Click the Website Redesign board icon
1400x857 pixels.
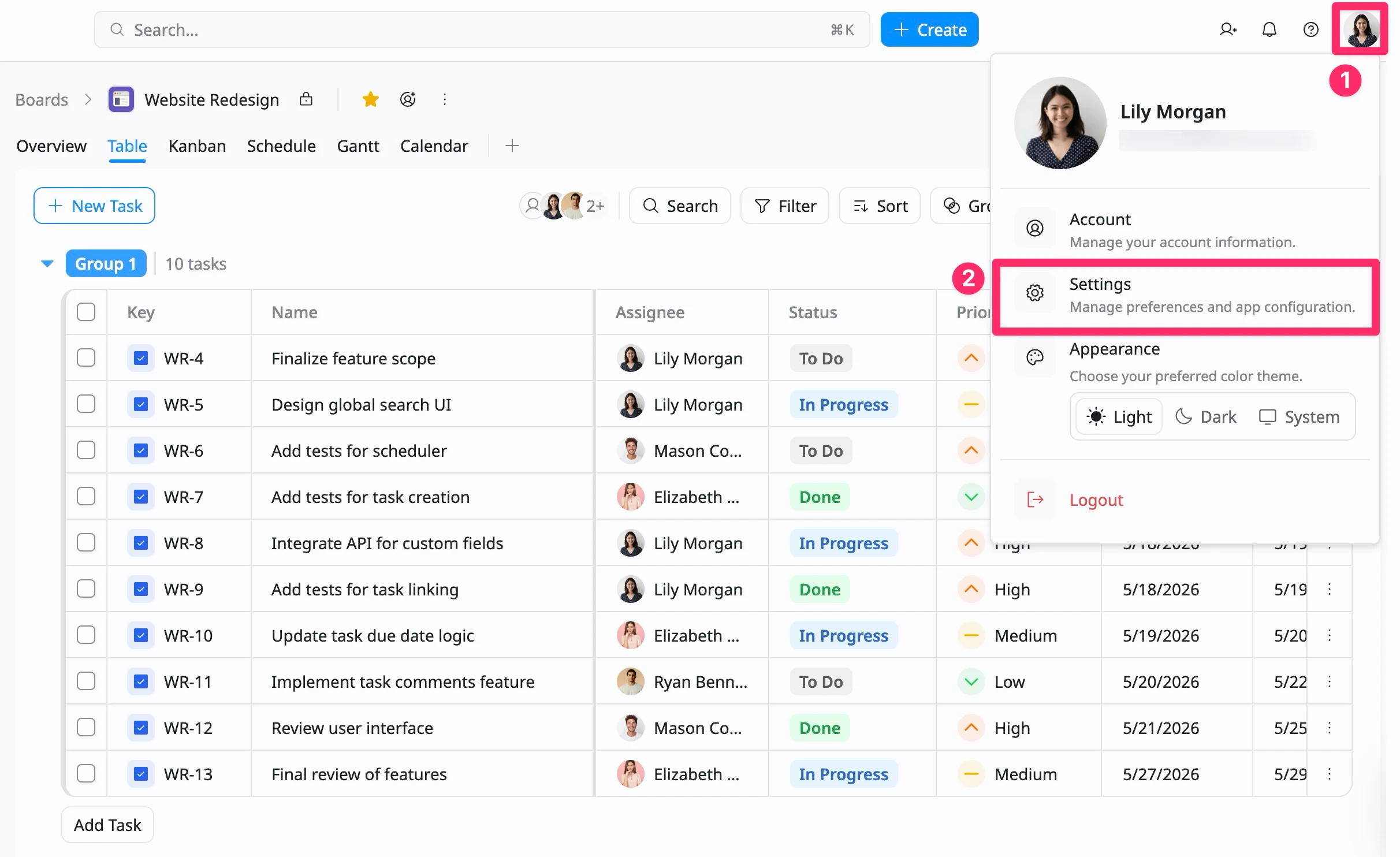click(x=121, y=100)
